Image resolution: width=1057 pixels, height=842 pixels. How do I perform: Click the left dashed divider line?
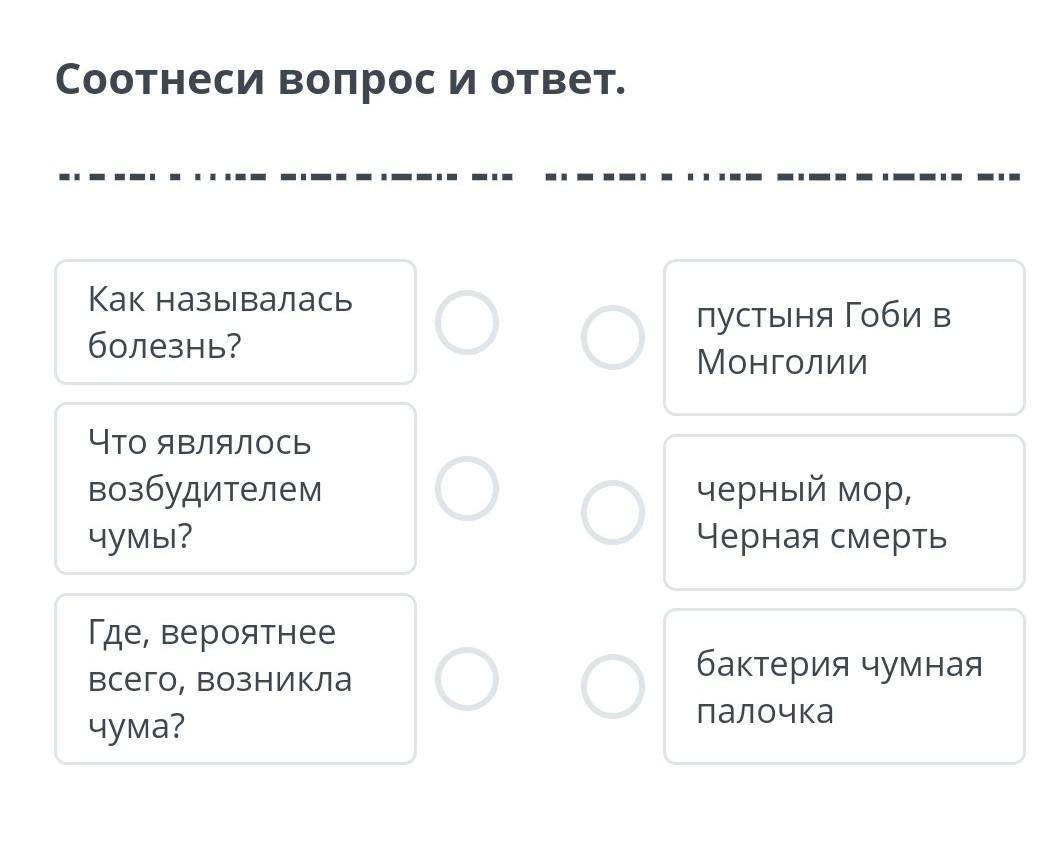coord(286,177)
